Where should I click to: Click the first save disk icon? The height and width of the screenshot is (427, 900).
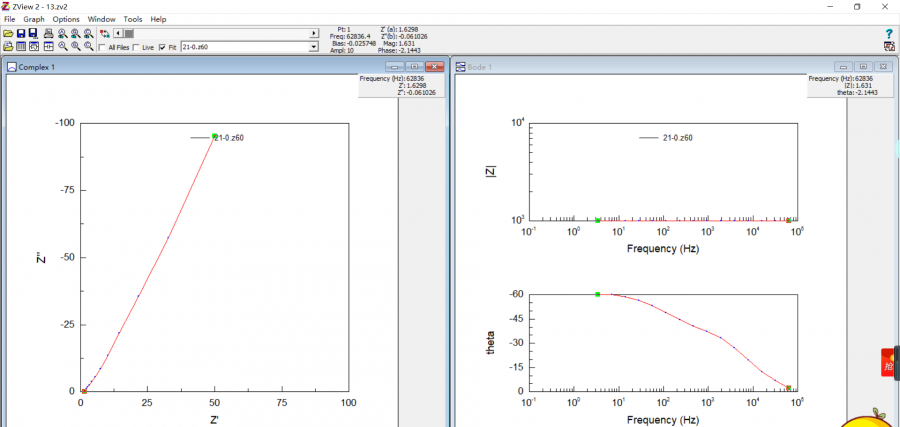tap(21, 33)
